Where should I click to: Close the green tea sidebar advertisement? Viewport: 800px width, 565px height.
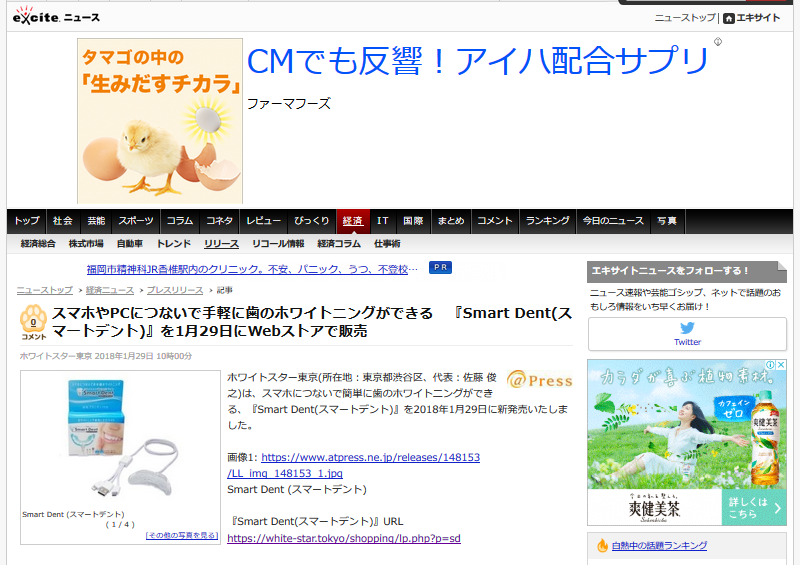pos(781,365)
